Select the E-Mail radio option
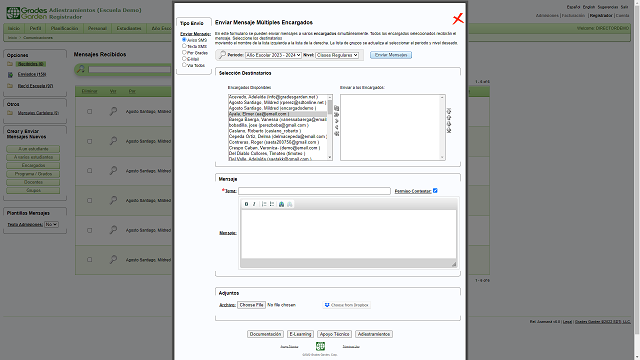This screenshot has height=360, width=640. tap(184, 58)
